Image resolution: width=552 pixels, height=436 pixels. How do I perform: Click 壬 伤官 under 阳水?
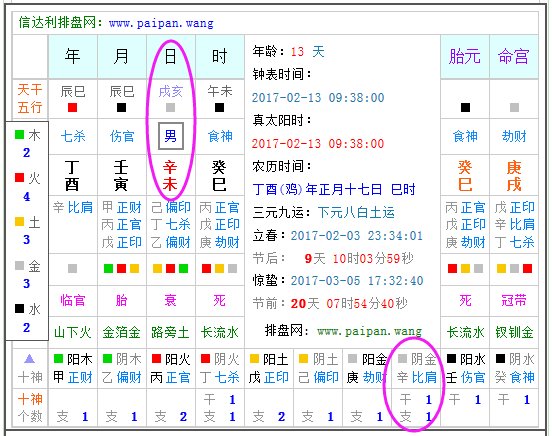tap(465, 378)
